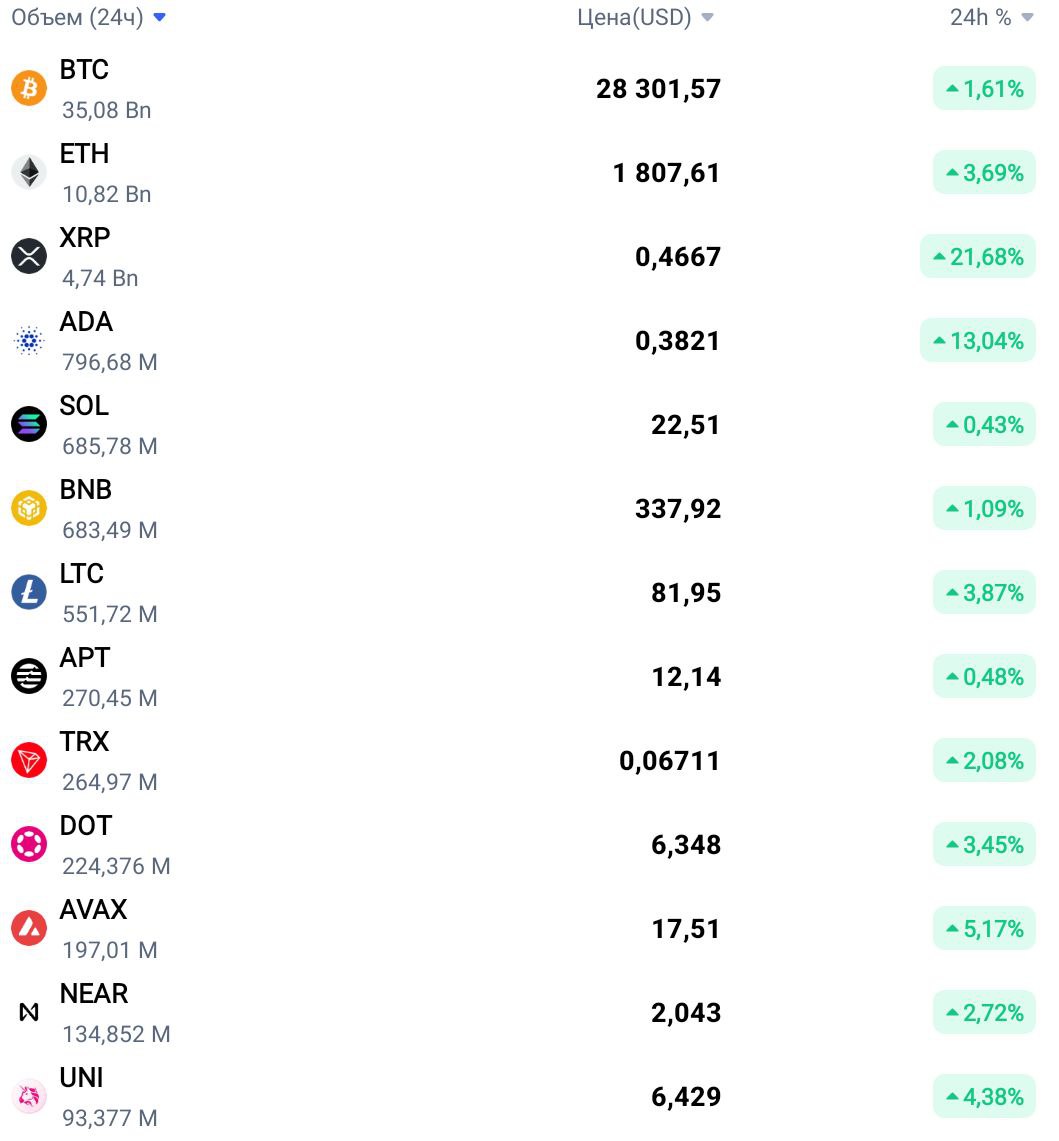1059x1141 pixels.
Task: Open the 24h % sort dropdown
Action: click(x=1027, y=17)
